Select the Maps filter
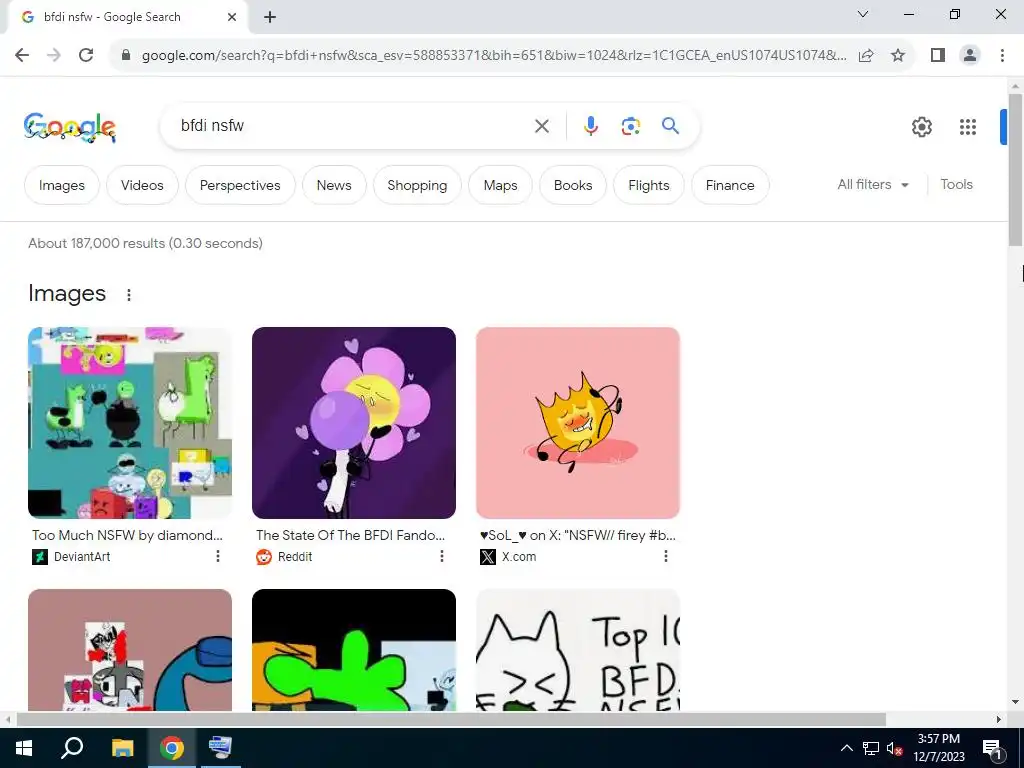Screen dimensions: 1024x768 500,185
